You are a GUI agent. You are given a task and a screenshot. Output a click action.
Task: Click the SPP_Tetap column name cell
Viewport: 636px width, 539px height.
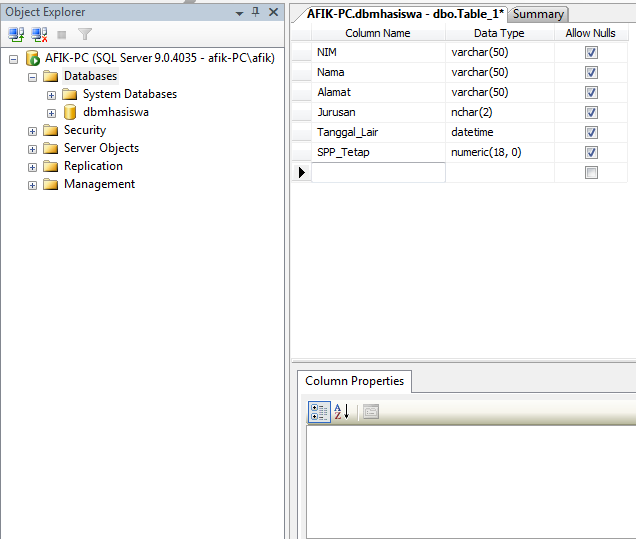tap(378, 152)
